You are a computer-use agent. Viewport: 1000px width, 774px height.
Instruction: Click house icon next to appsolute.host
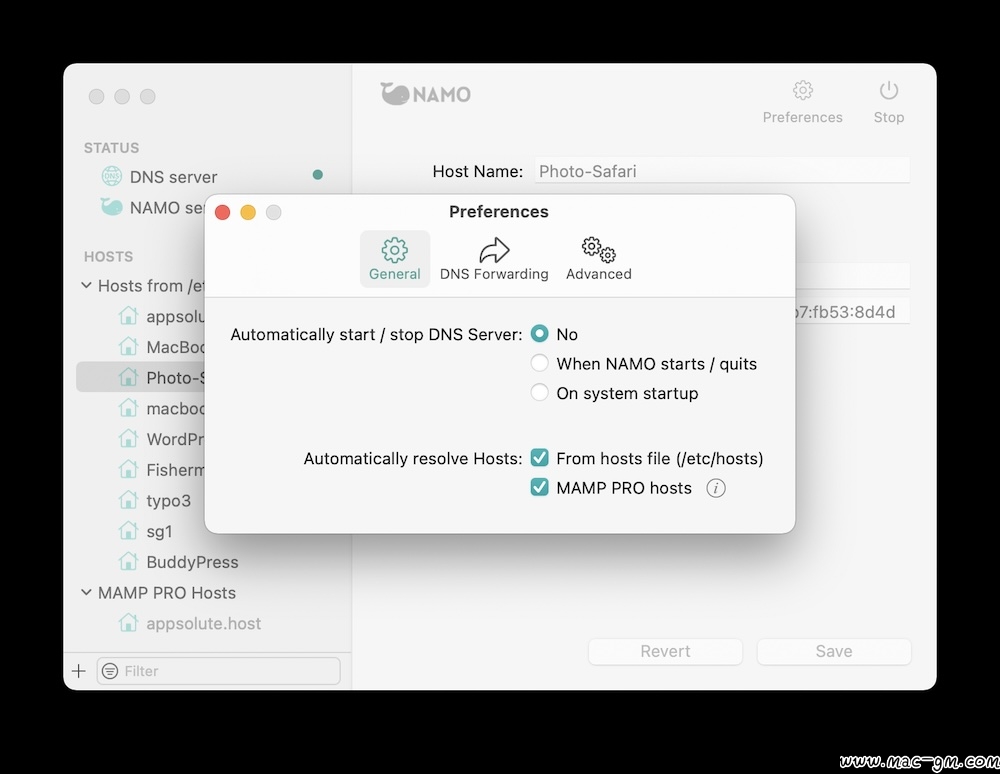click(x=128, y=623)
